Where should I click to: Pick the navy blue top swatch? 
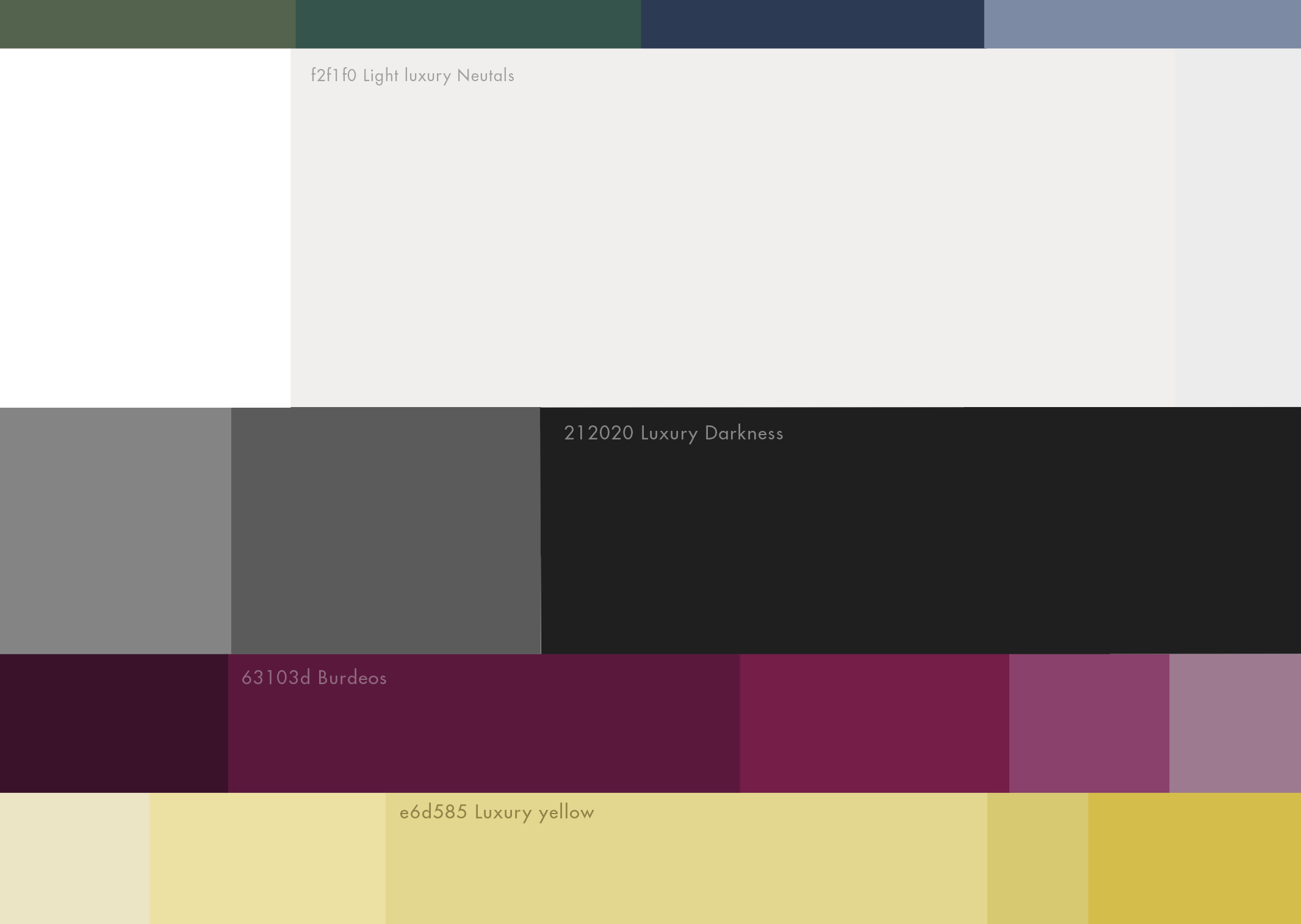click(x=812, y=24)
